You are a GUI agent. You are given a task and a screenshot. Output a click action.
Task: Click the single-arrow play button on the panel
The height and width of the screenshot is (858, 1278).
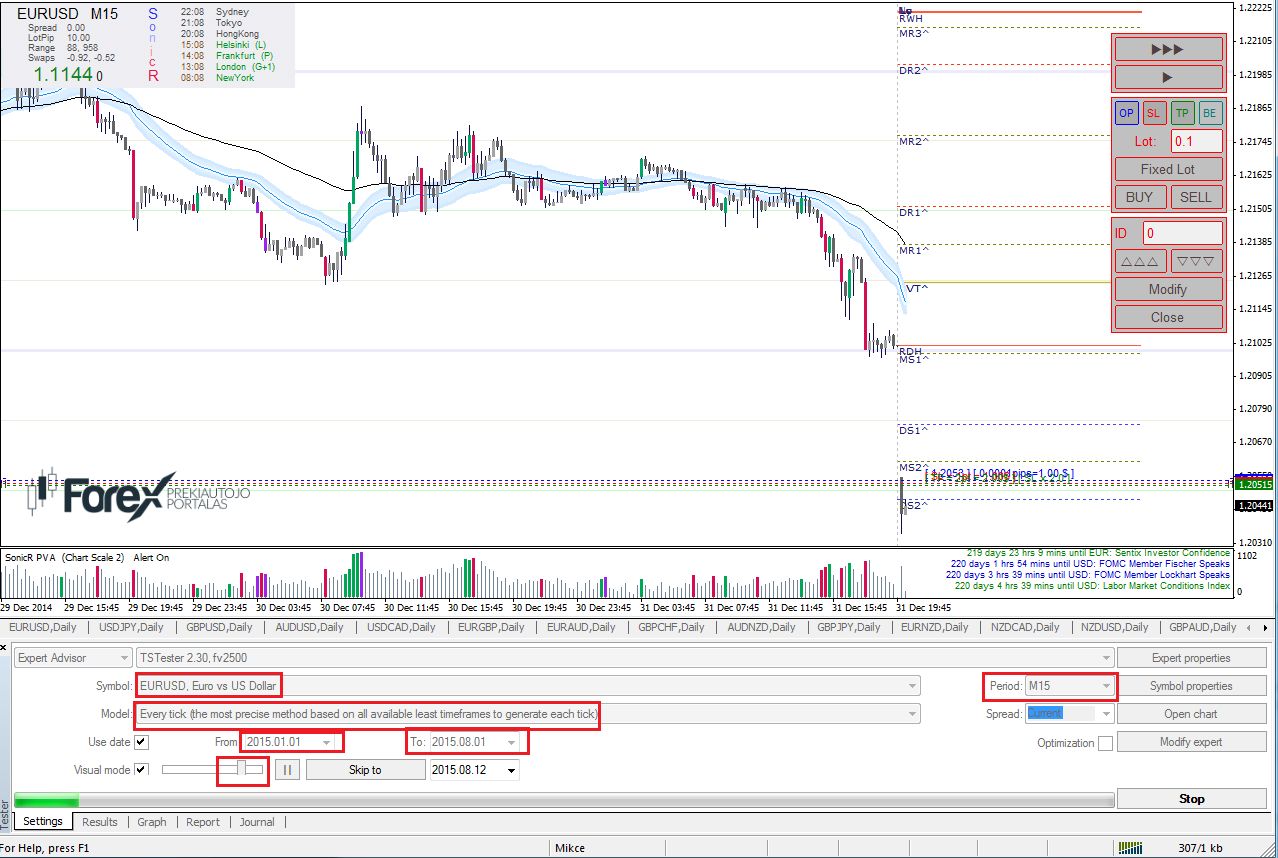click(x=1168, y=76)
